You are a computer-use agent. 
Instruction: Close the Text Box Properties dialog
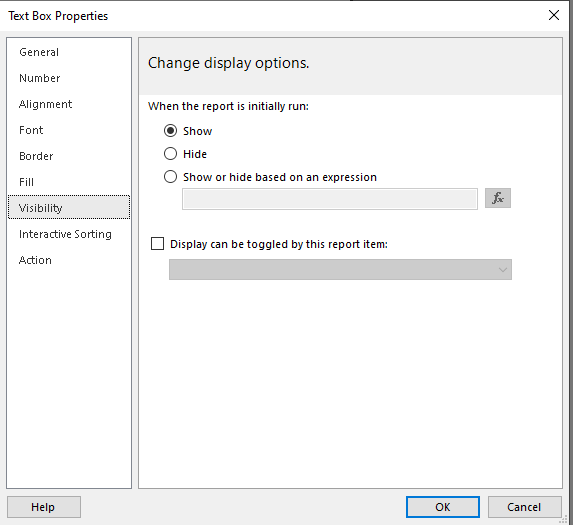pos(554,15)
